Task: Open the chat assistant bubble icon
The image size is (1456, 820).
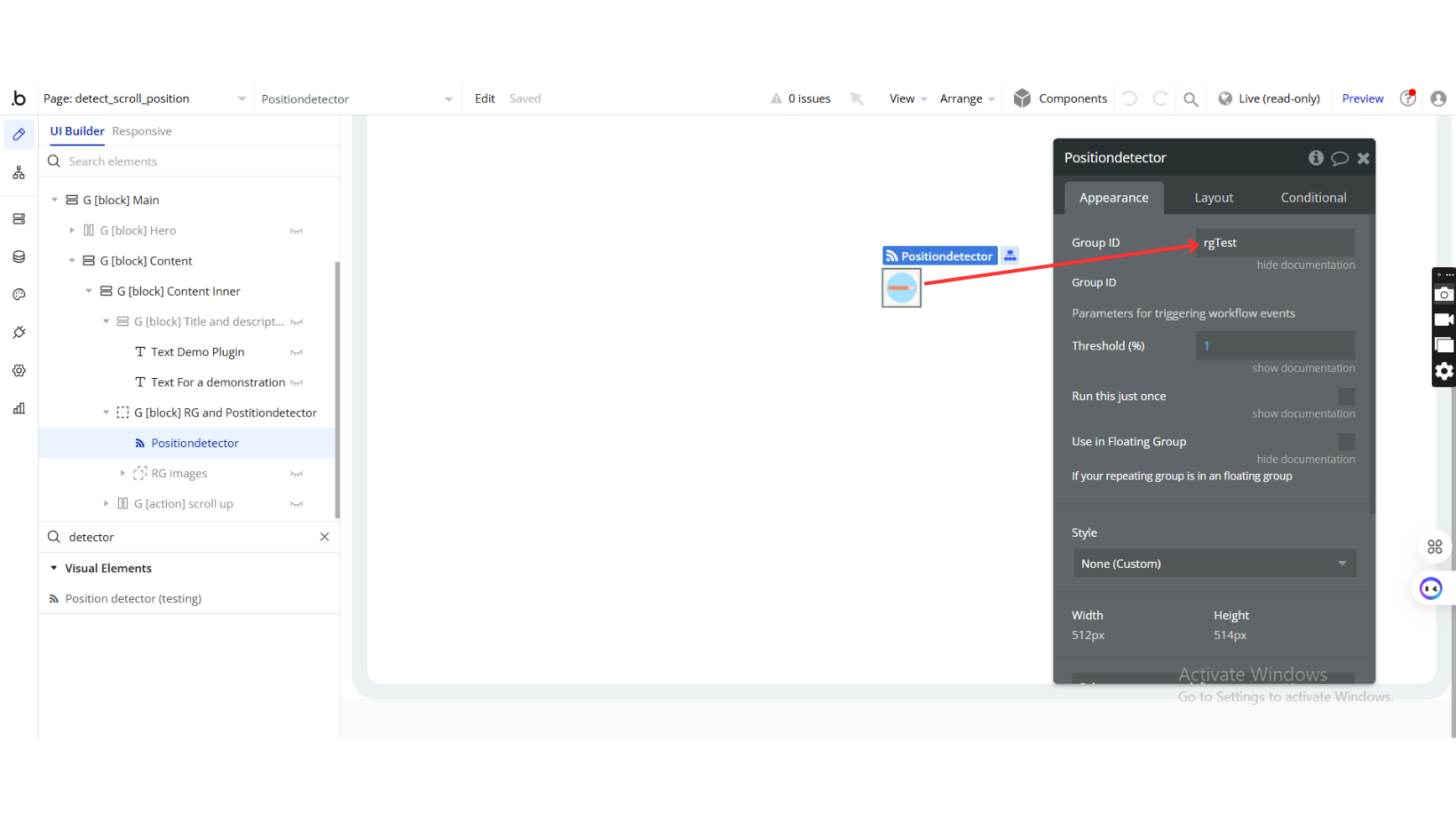Action: 1431,588
